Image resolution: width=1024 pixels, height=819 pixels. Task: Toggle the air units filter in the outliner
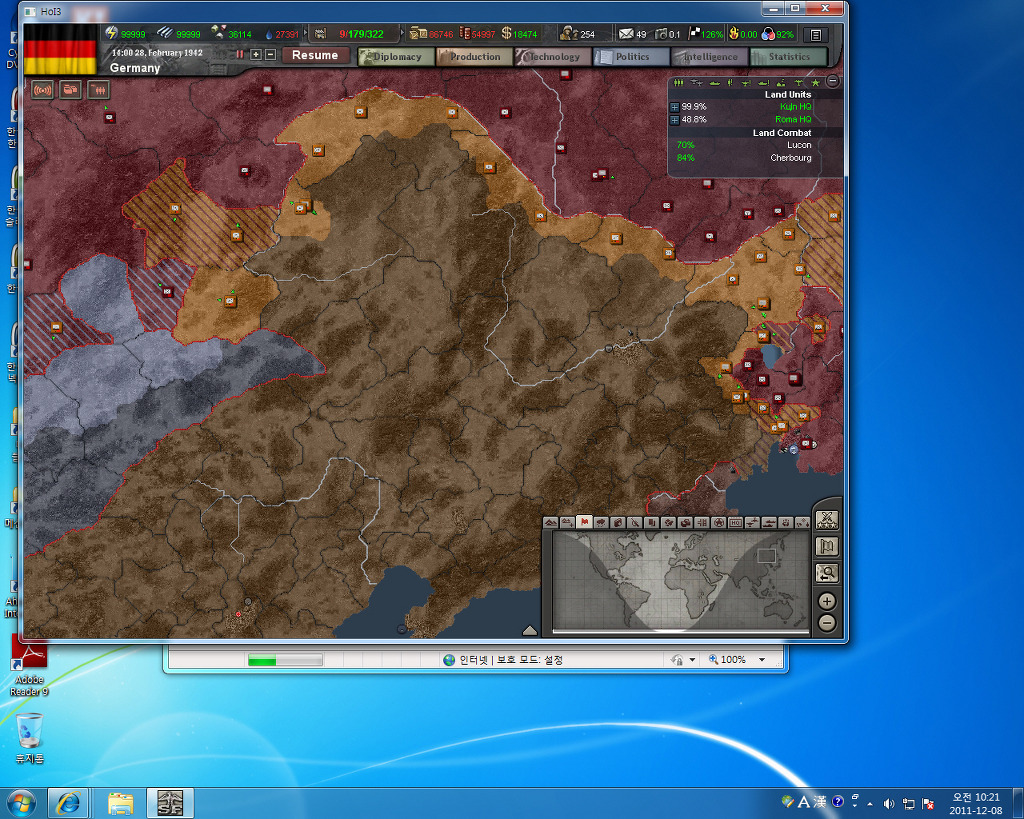click(x=696, y=82)
